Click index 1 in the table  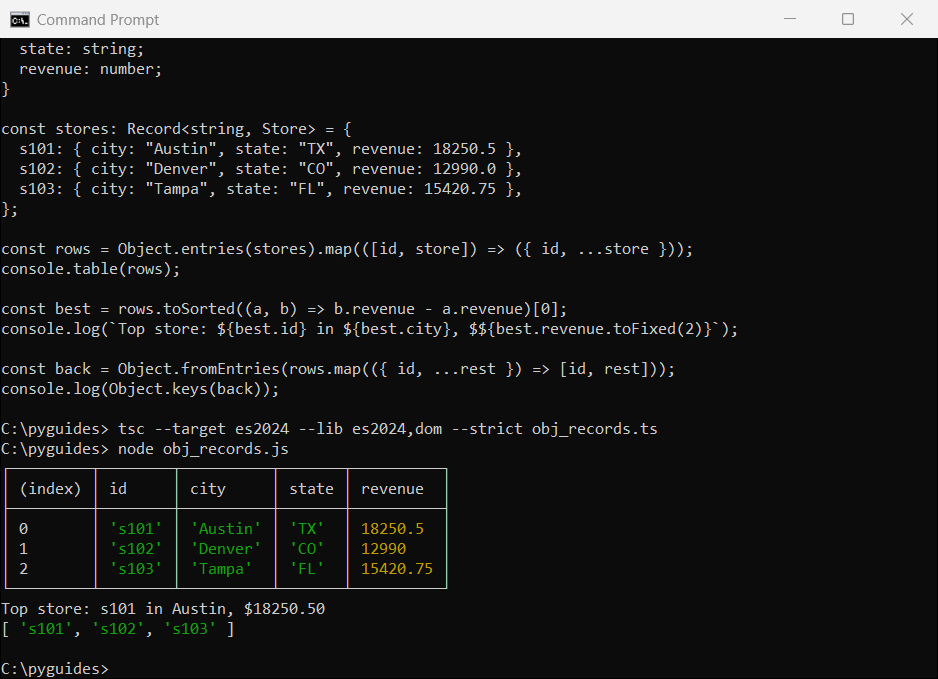point(23,549)
